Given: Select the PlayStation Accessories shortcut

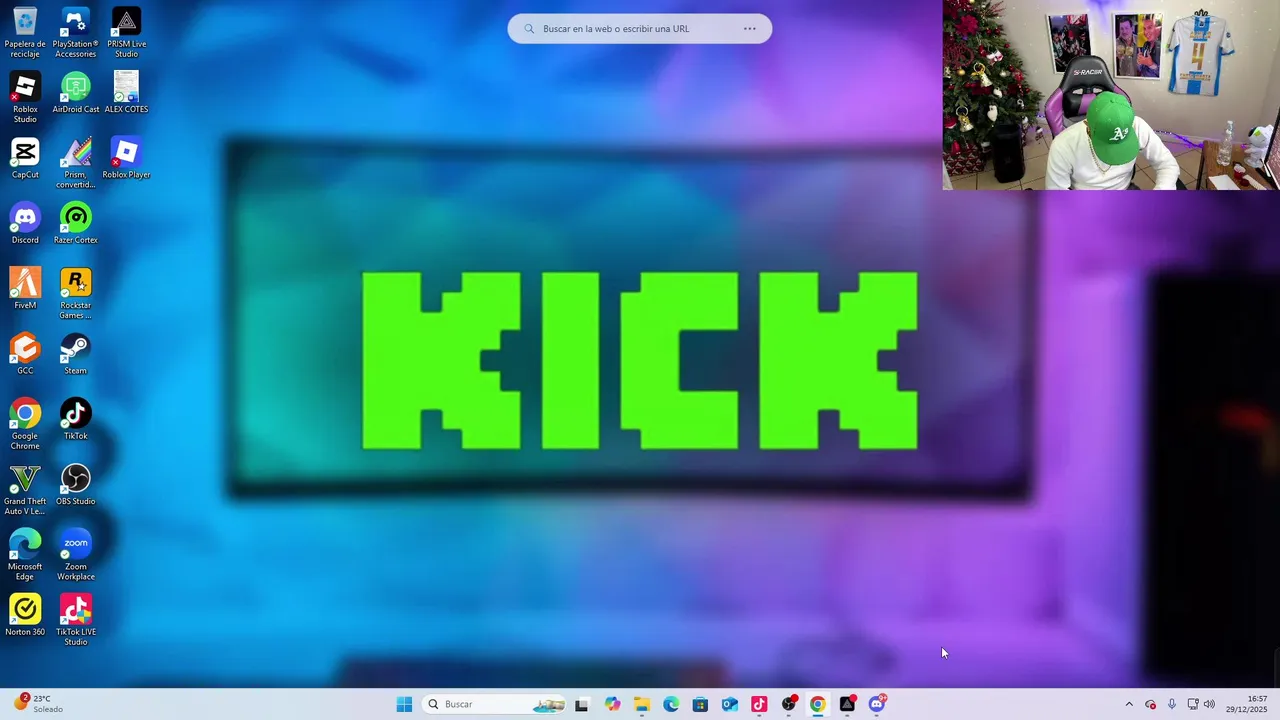Looking at the screenshot, I should click(x=75, y=33).
